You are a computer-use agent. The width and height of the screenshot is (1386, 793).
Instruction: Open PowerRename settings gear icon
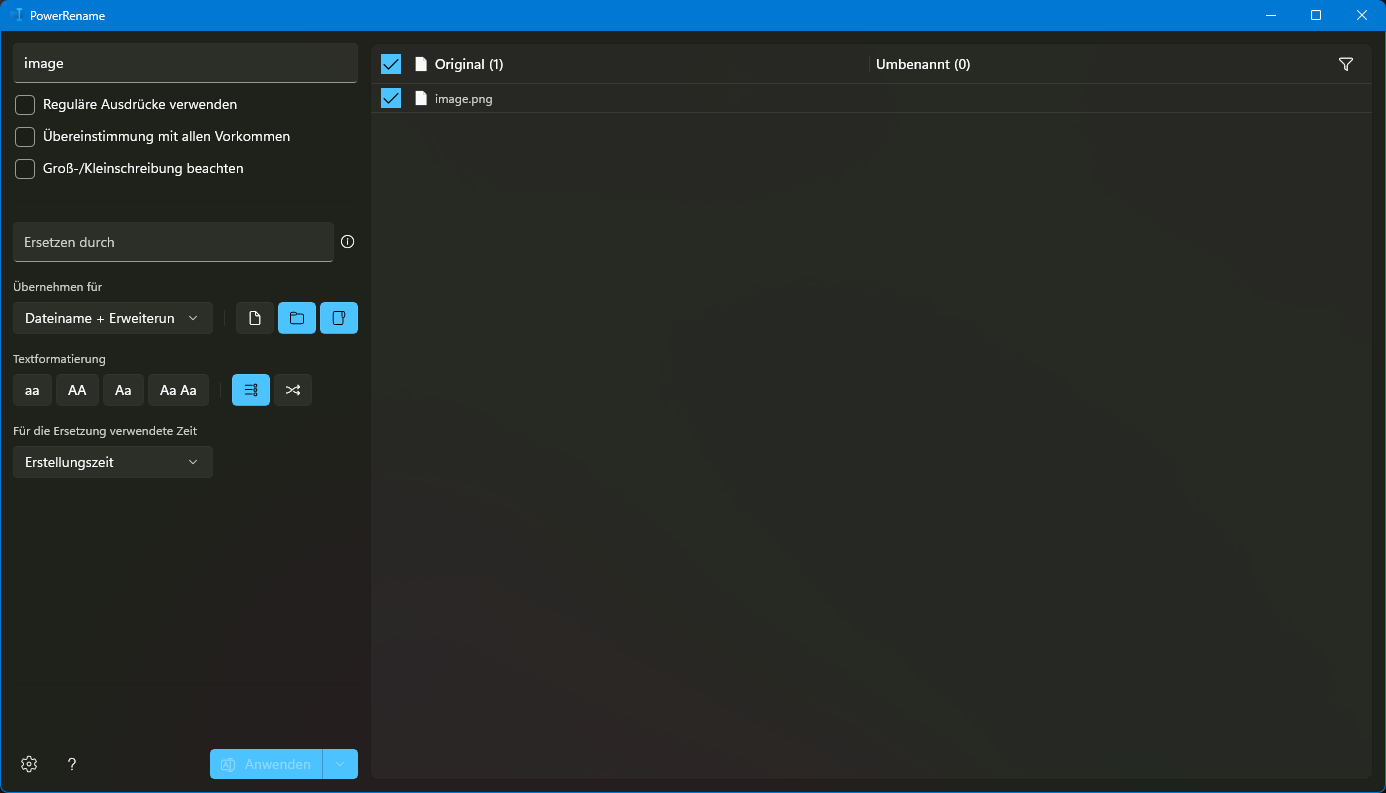[x=29, y=764]
